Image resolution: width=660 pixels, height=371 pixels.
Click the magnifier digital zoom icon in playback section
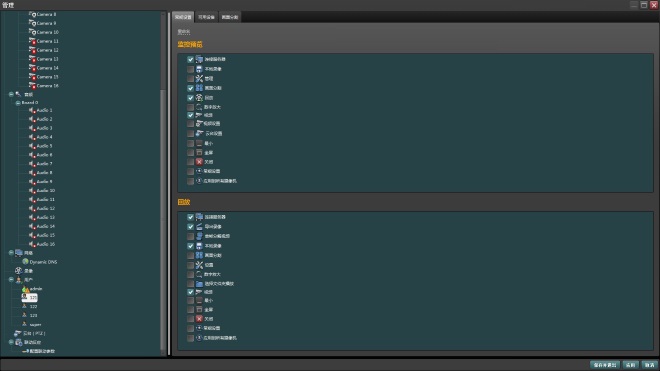(x=199, y=274)
